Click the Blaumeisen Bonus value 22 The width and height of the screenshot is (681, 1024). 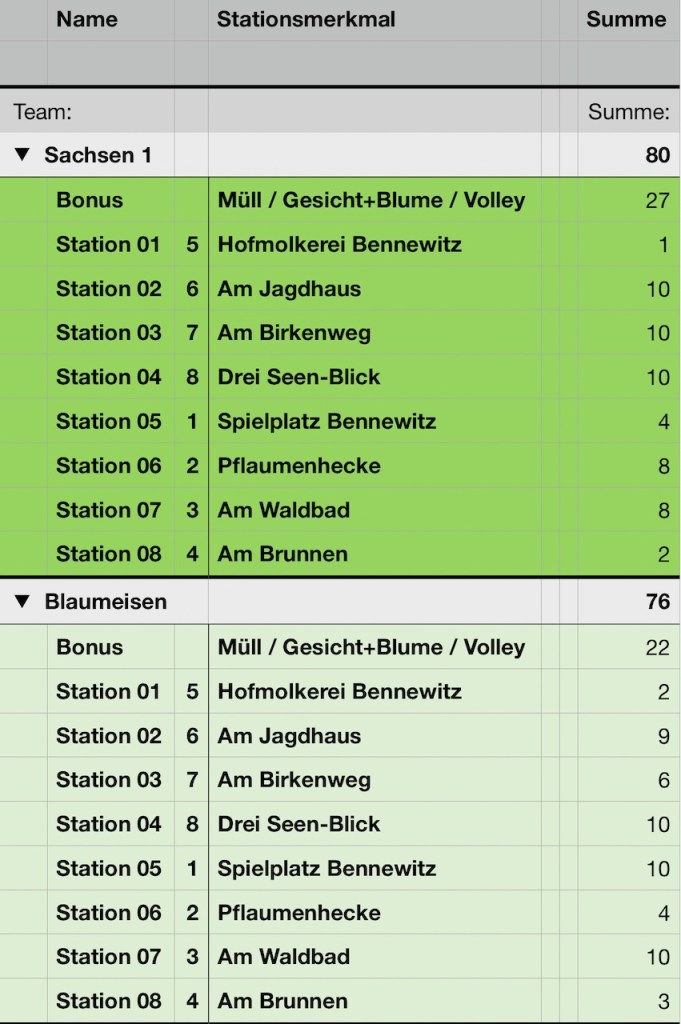coord(657,647)
